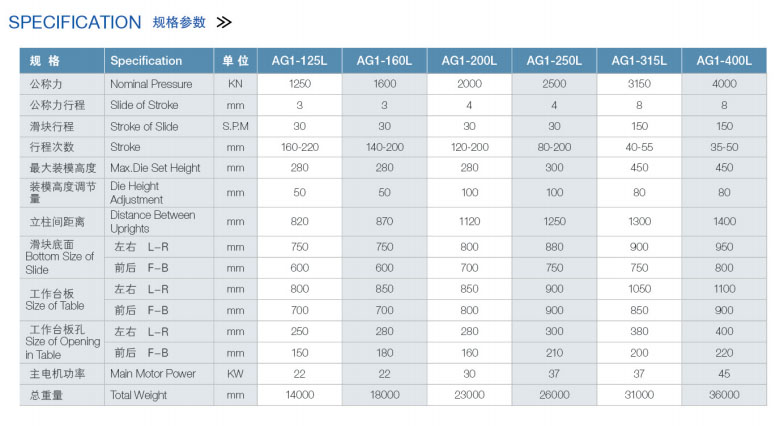The height and width of the screenshot is (426, 784).
Task: Select the AG1-315L model header
Action: 639,60
